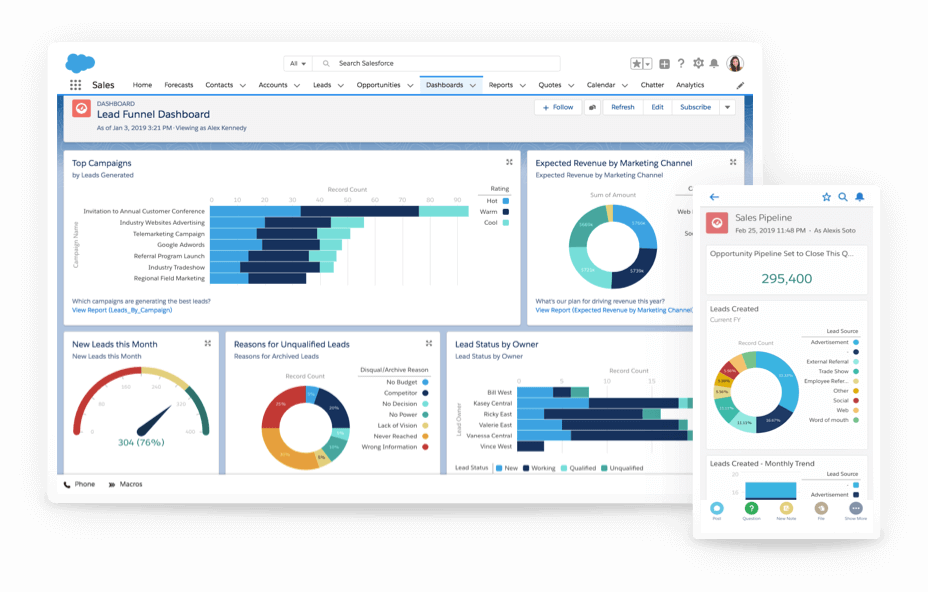Viewport: 928px width, 592px height.
Task: Expand the Opportunities tab chevron
Action: tap(410, 85)
